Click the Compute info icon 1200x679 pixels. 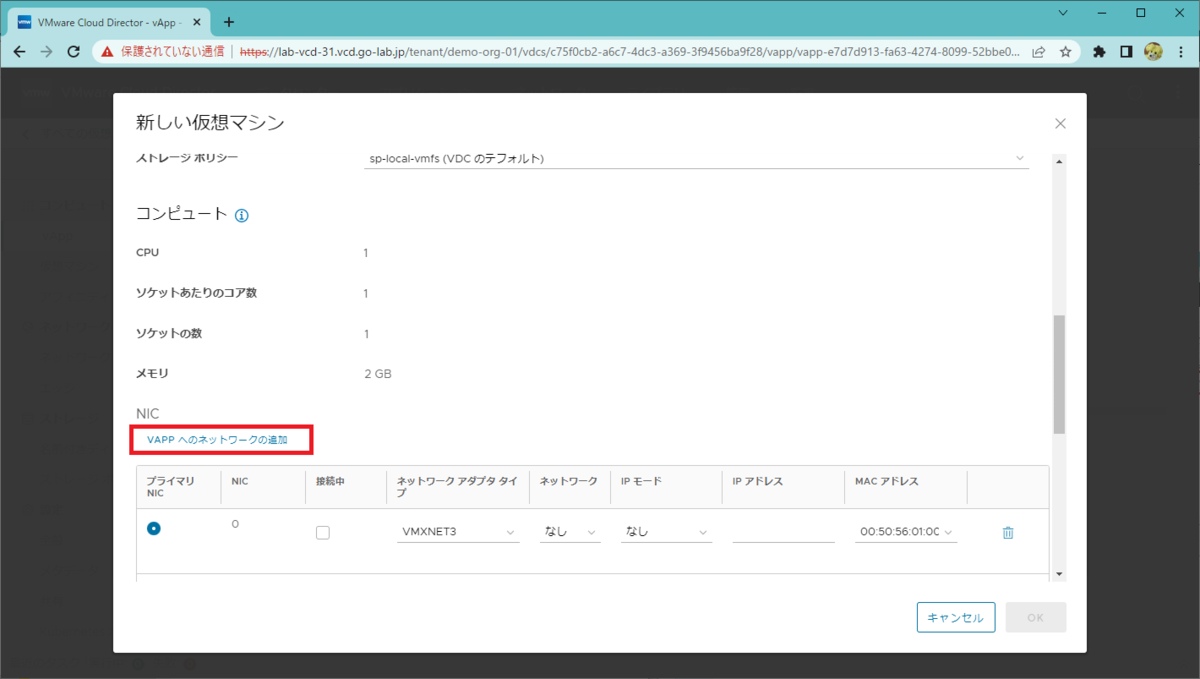point(241,215)
